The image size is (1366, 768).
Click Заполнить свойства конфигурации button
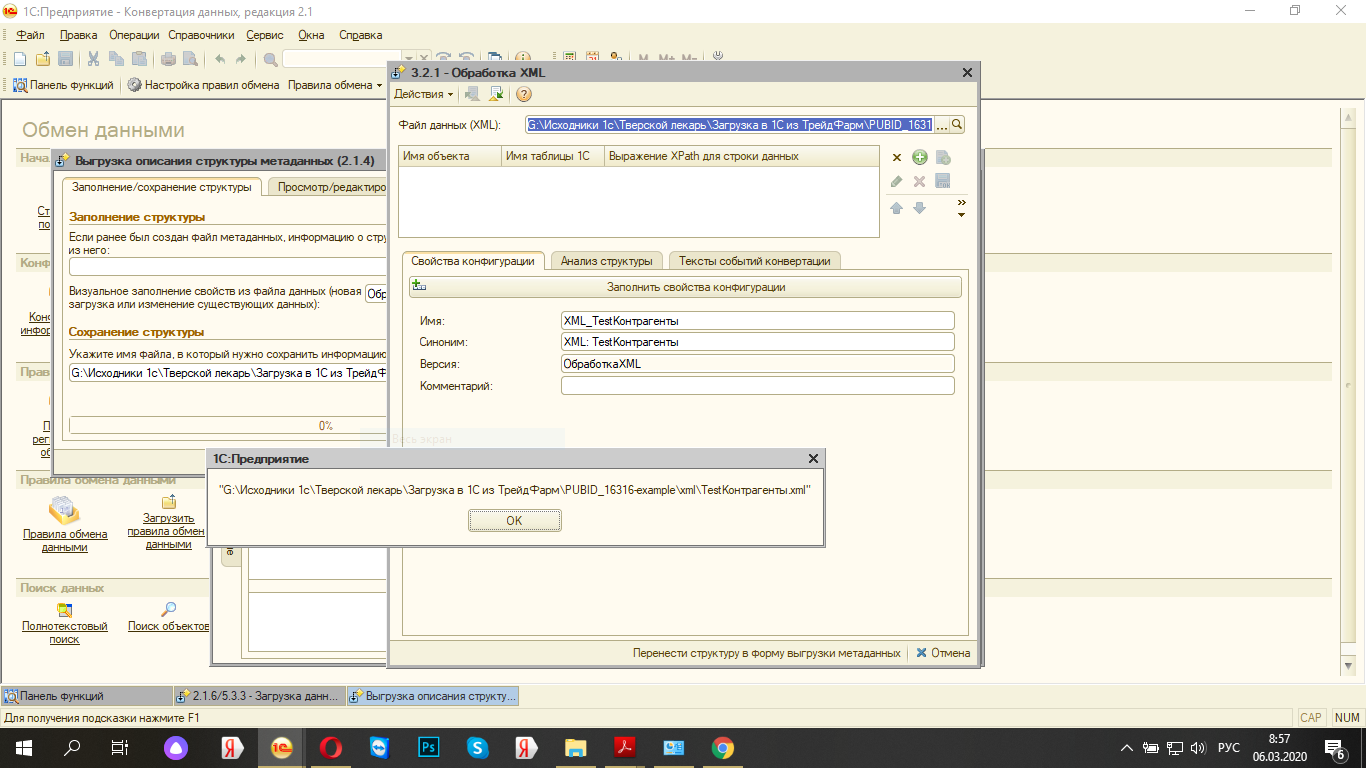coord(685,287)
